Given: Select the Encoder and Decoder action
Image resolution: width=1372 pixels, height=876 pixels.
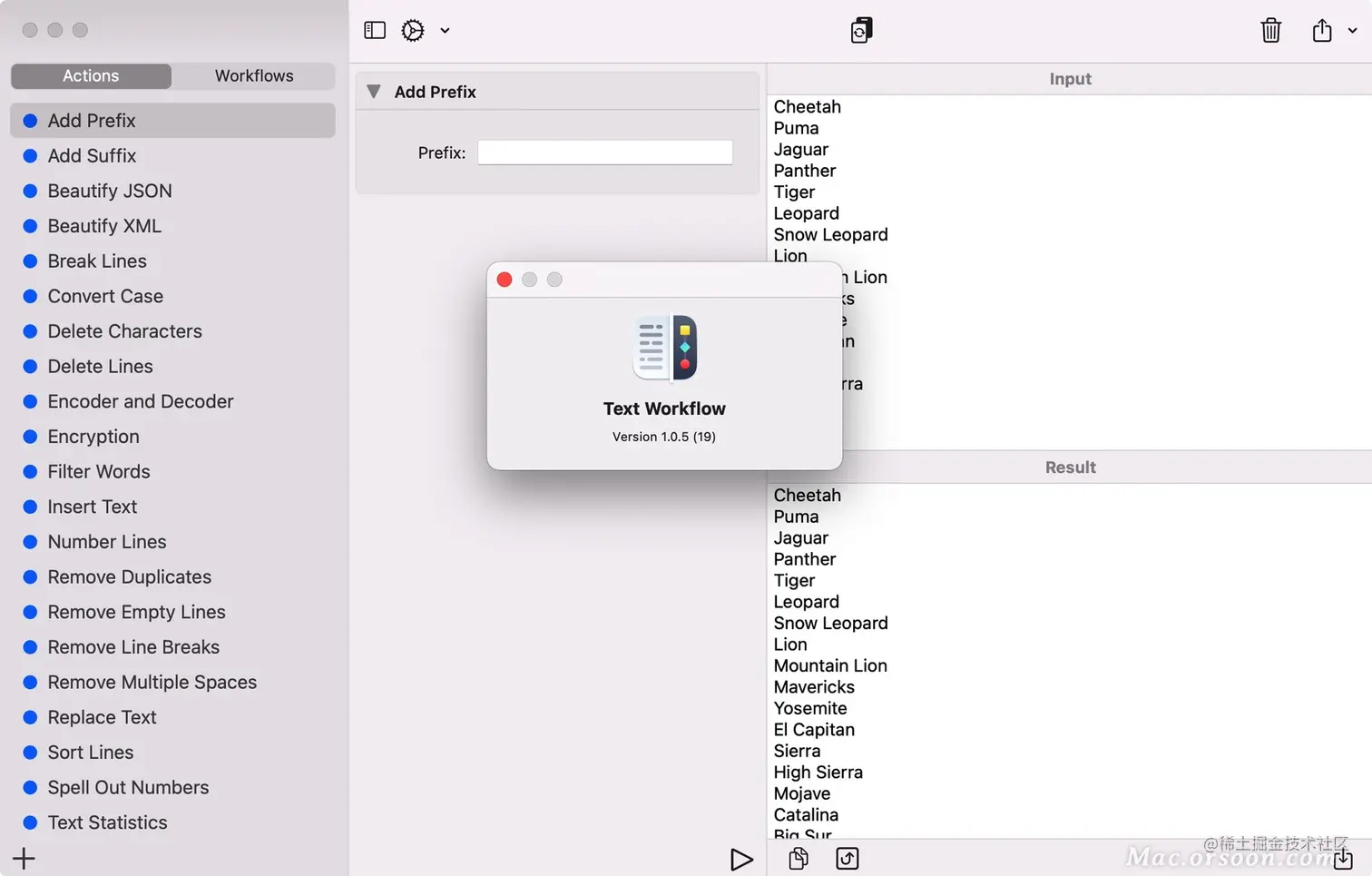Looking at the screenshot, I should pyautogui.click(x=172, y=401).
